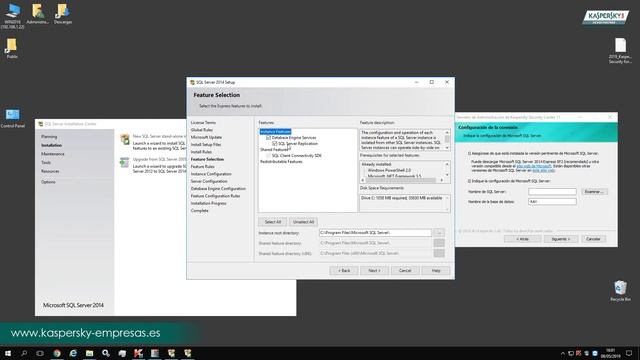The height and width of the screenshot is (360, 640).
Task: Select the Redistributable Features tree node
Action: (281, 162)
